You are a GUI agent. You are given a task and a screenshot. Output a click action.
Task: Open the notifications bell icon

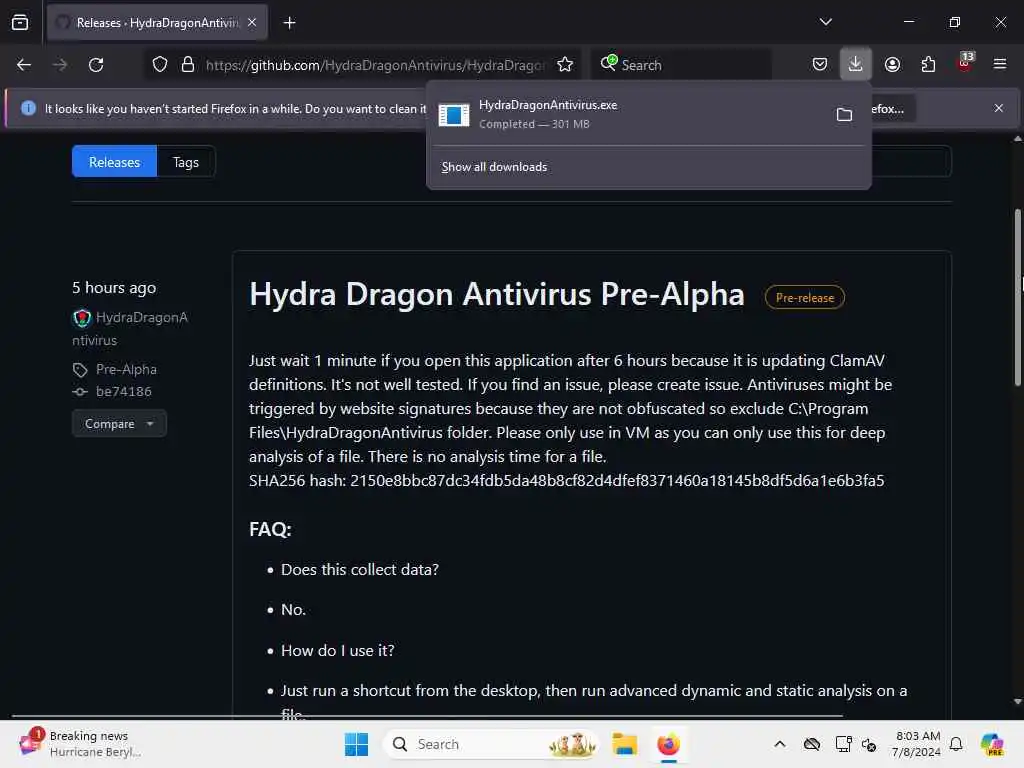(956, 744)
